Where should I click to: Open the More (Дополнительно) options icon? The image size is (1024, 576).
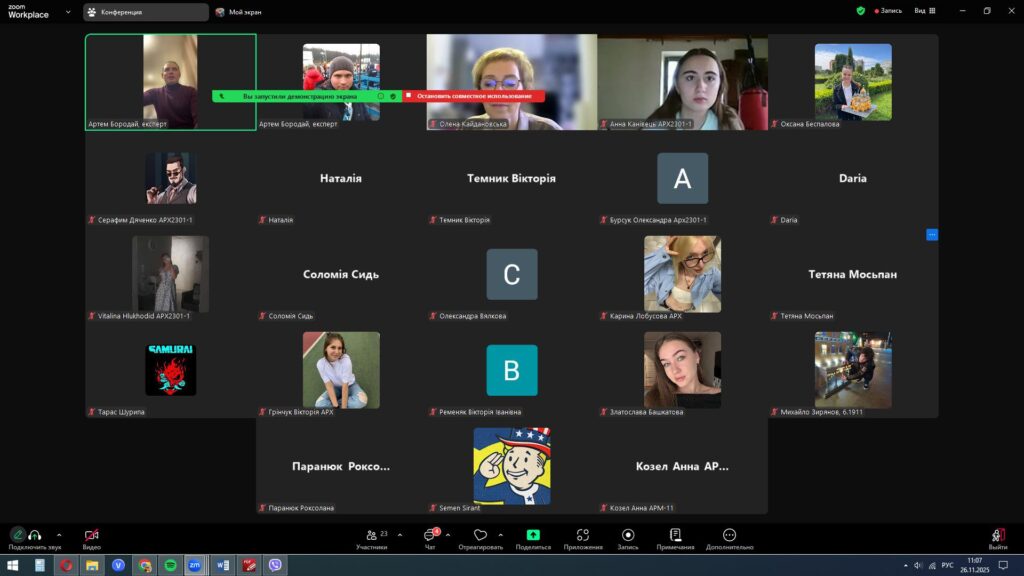[x=729, y=536]
